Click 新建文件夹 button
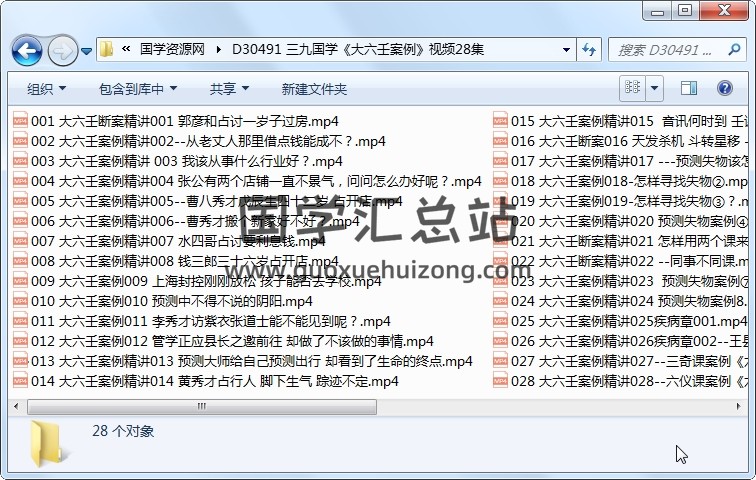Screen dimensions: 756x480 [314, 89]
